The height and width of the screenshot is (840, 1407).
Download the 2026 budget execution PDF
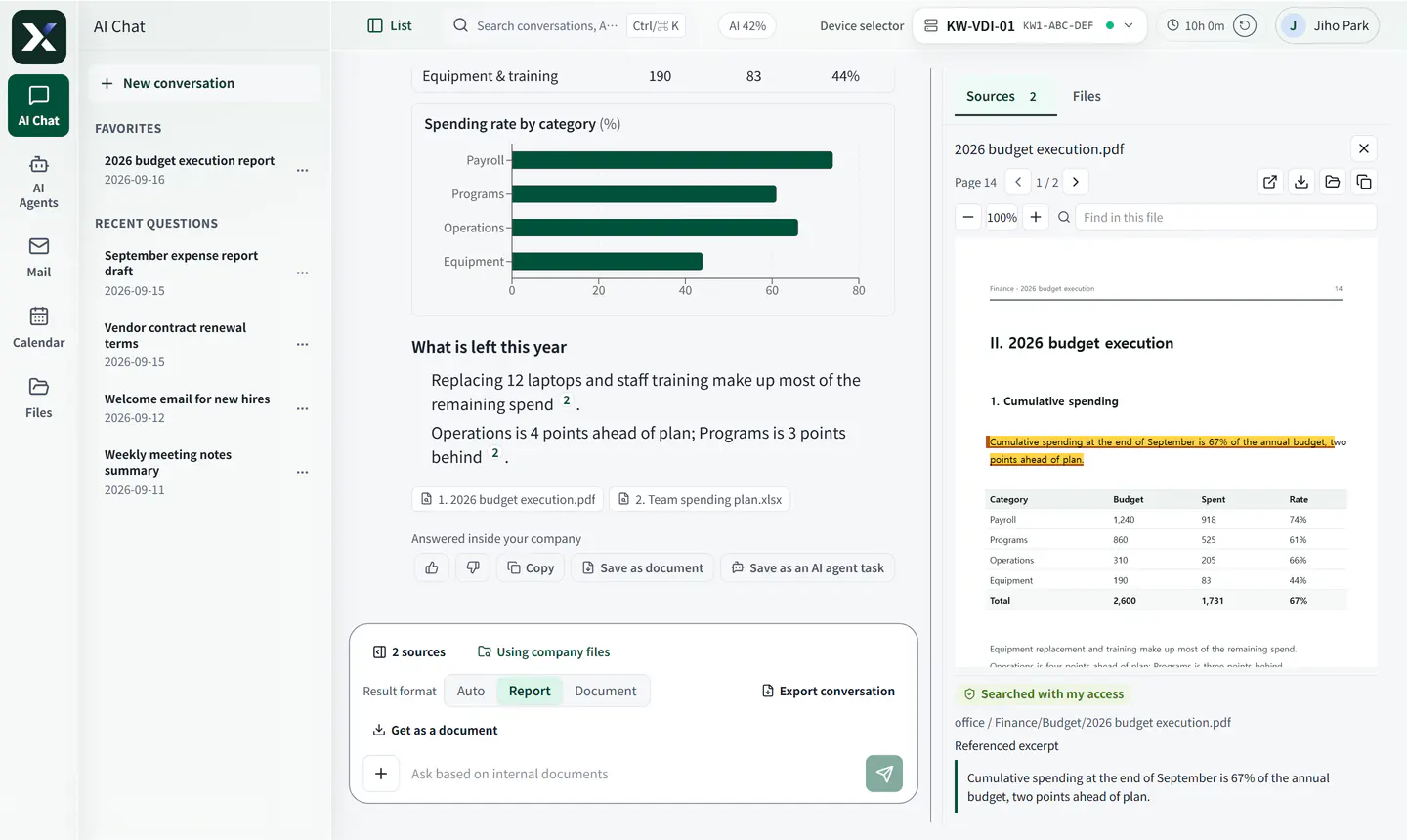pos(1301,182)
